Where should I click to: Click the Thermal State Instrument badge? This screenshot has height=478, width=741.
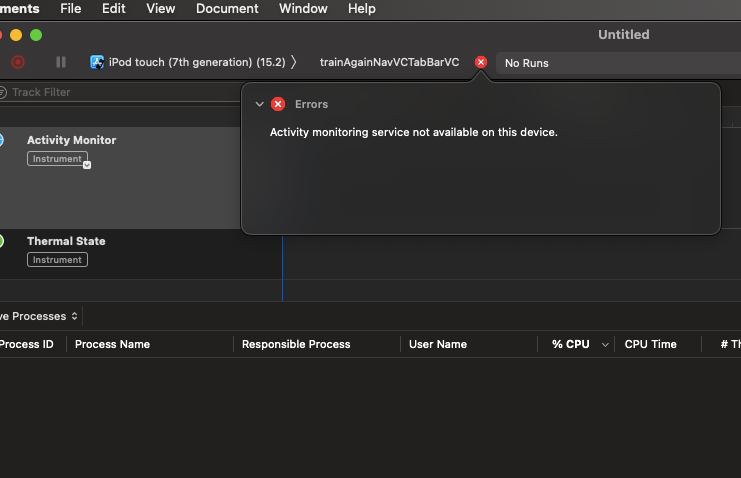tap(57, 260)
